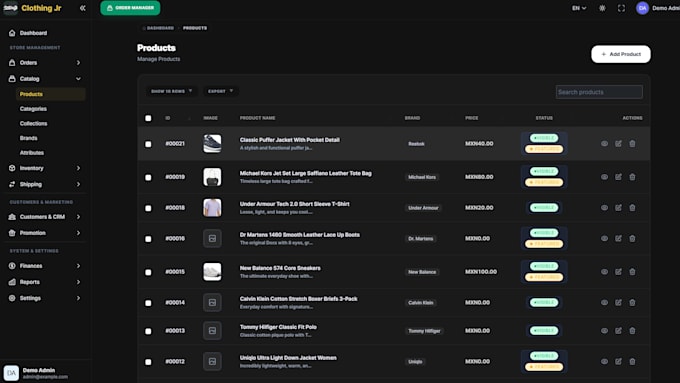Click the Search products field
This screenshot has width=680, height=383.
click(x=599, y=92)
